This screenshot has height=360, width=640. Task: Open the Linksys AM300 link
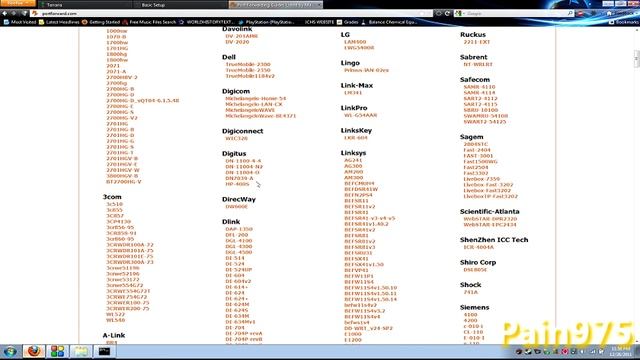coord(353,178)
